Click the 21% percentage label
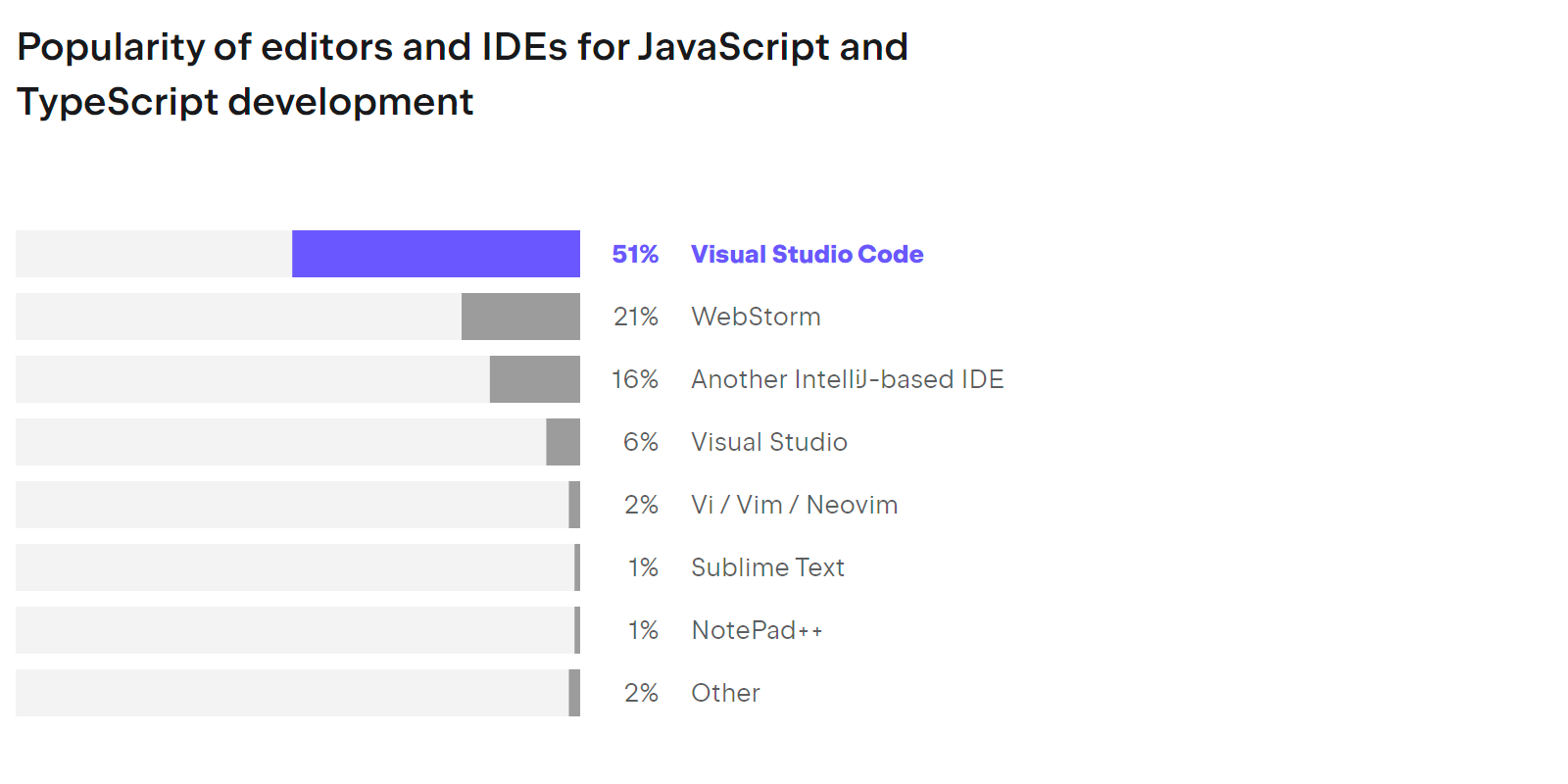1568x784 pixels. click(635, 317)
